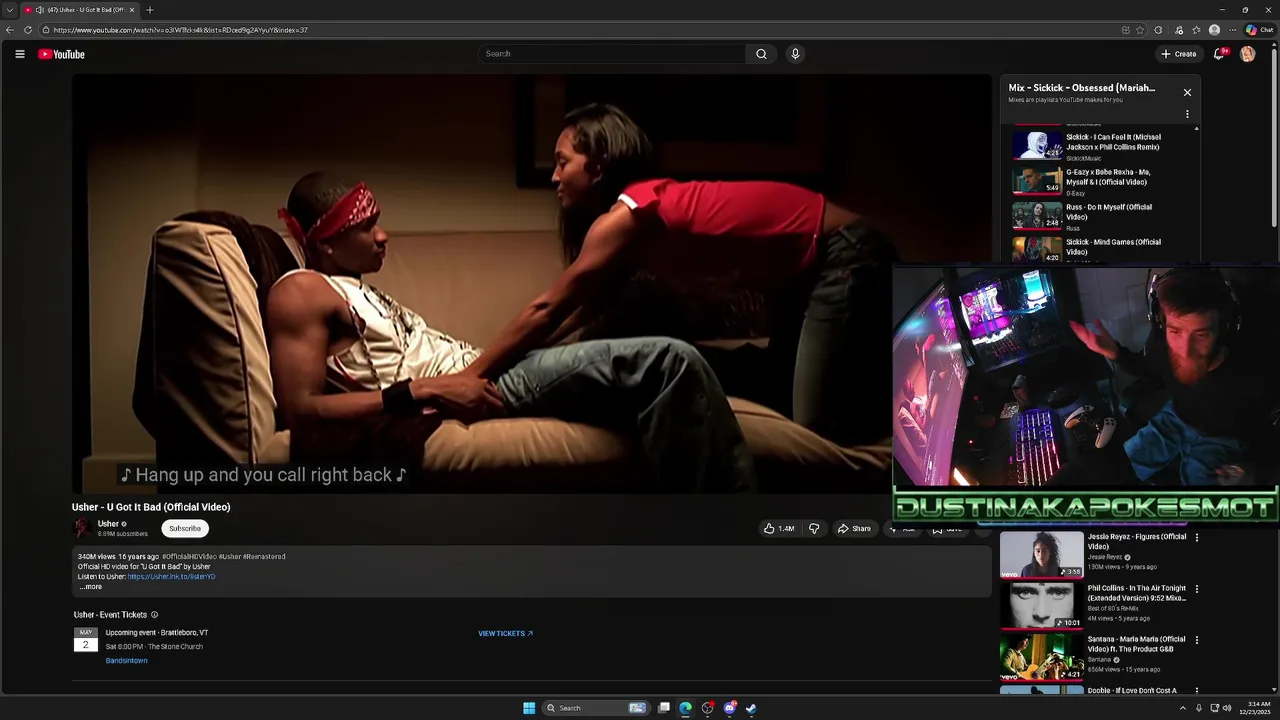Open the YouTube hamburger guide menu
This screenshot has height=720, width=1280.
pyautogui.click(x=20, y=54)
